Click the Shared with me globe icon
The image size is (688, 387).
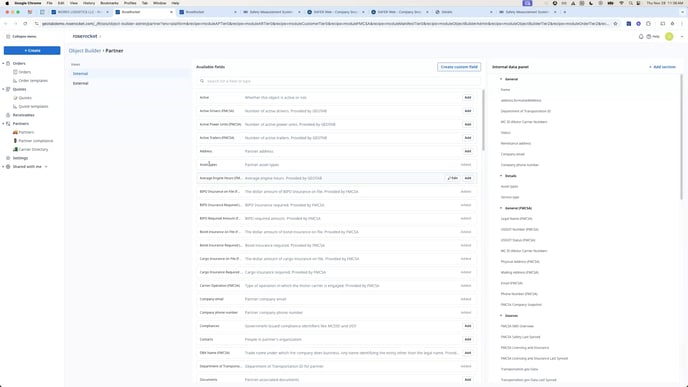[x=8, y=167]
